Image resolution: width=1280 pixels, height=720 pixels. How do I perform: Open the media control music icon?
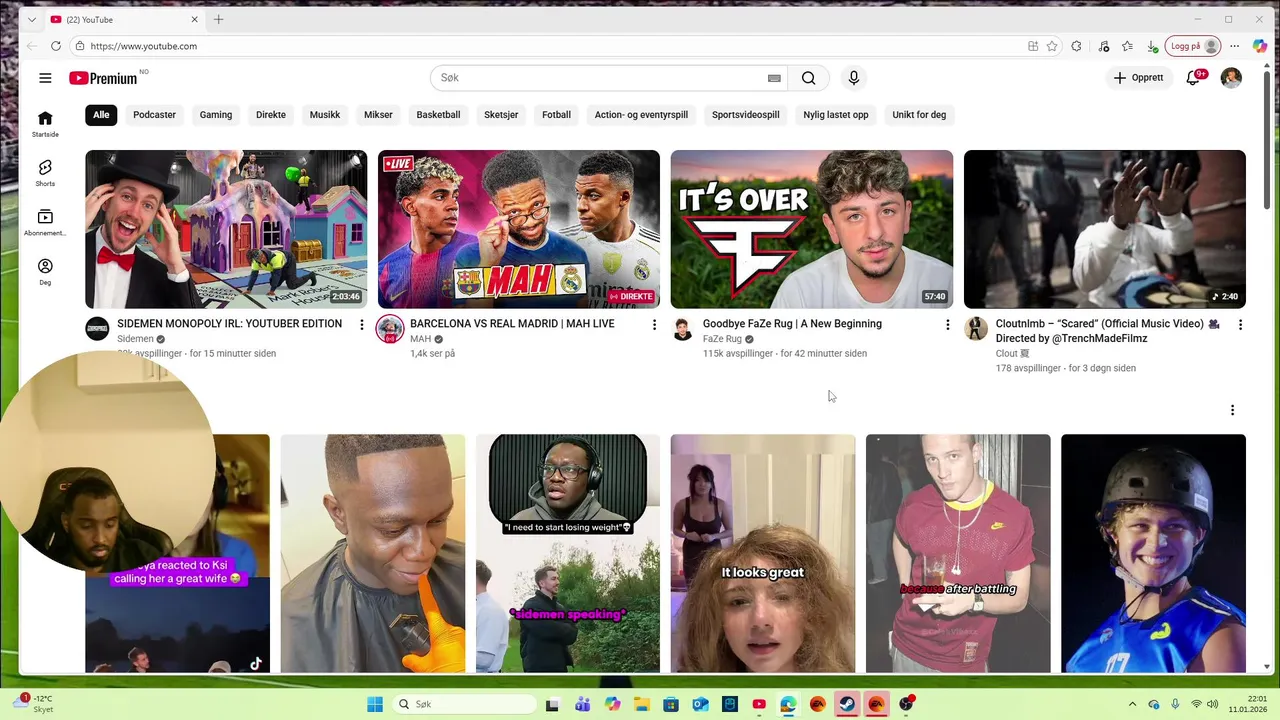1103,46
